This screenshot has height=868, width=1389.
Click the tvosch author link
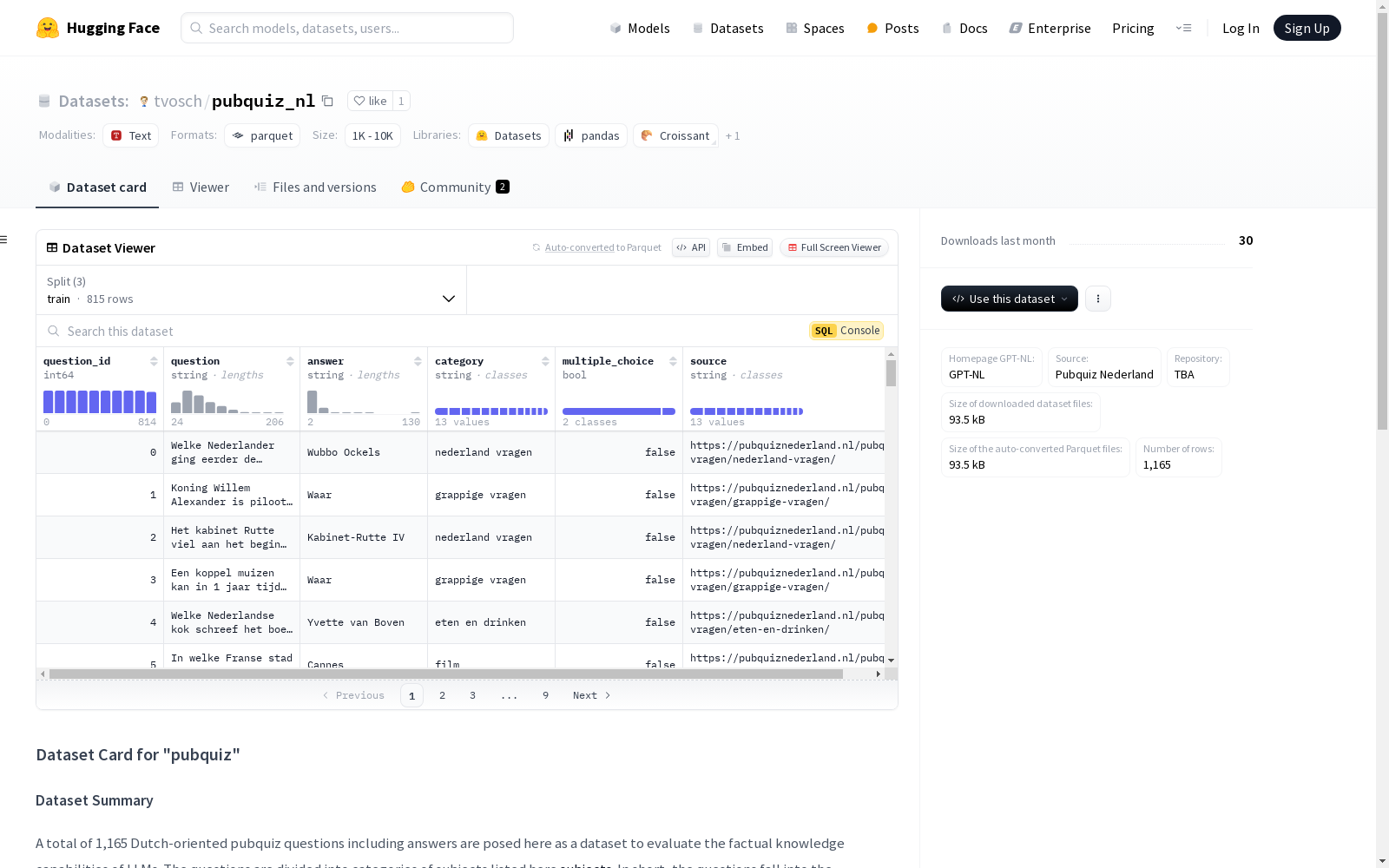[x=178, y=101]
